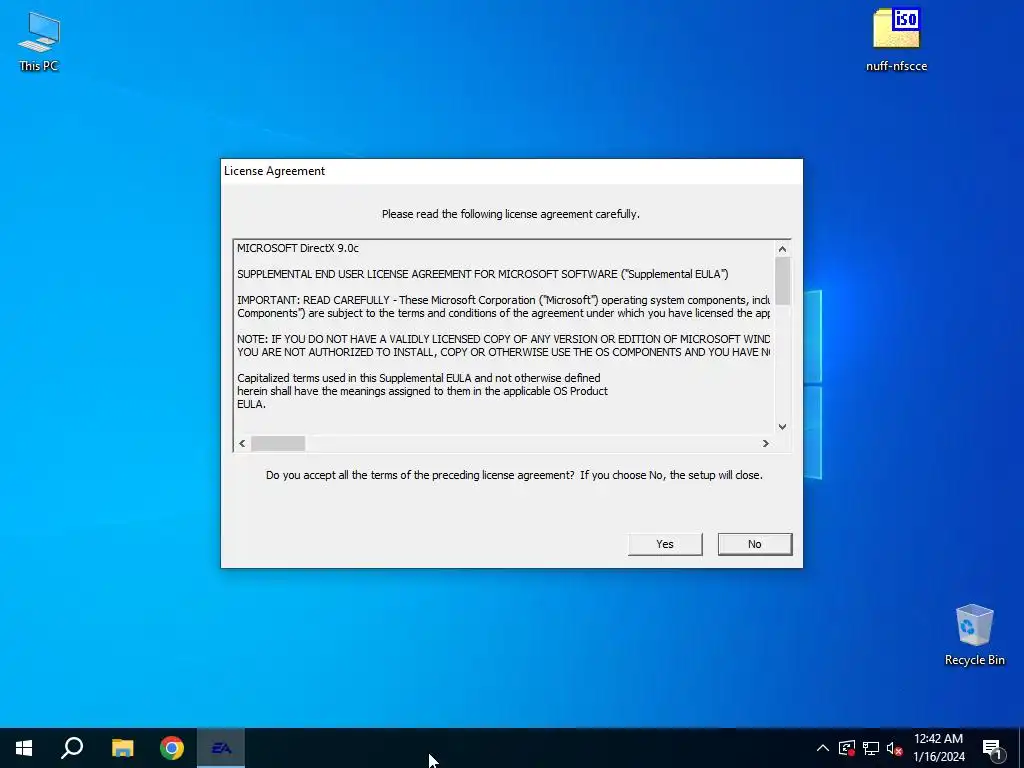Click the license text scroll-up arrow

(x=782, y=249)
